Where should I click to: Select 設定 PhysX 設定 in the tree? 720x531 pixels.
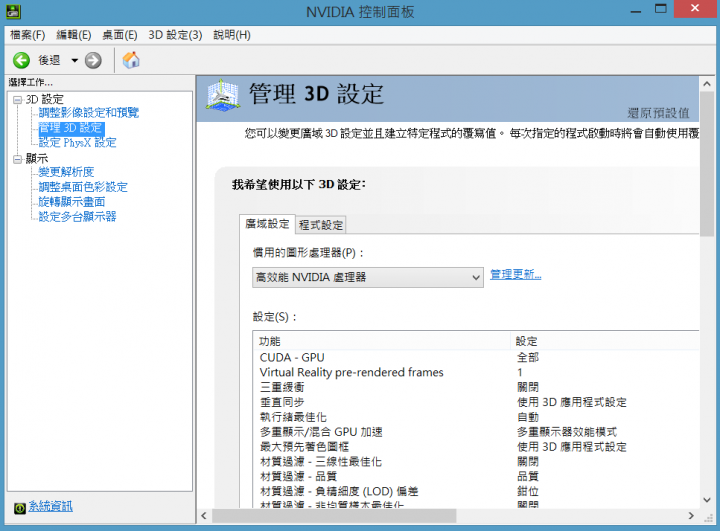tap(77, 142)
